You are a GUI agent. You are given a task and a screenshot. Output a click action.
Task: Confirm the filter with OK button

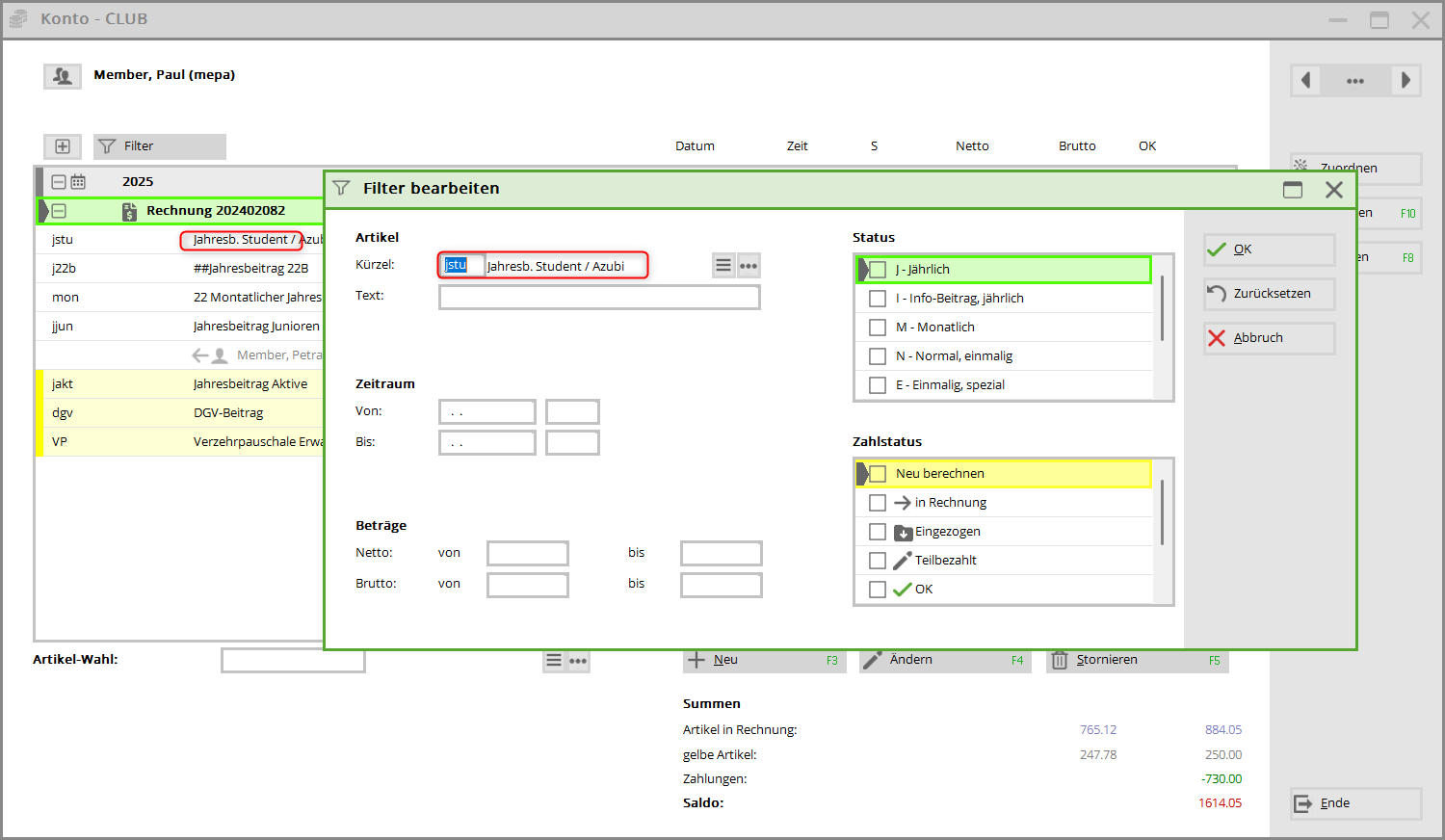[x=1269, y=249]
